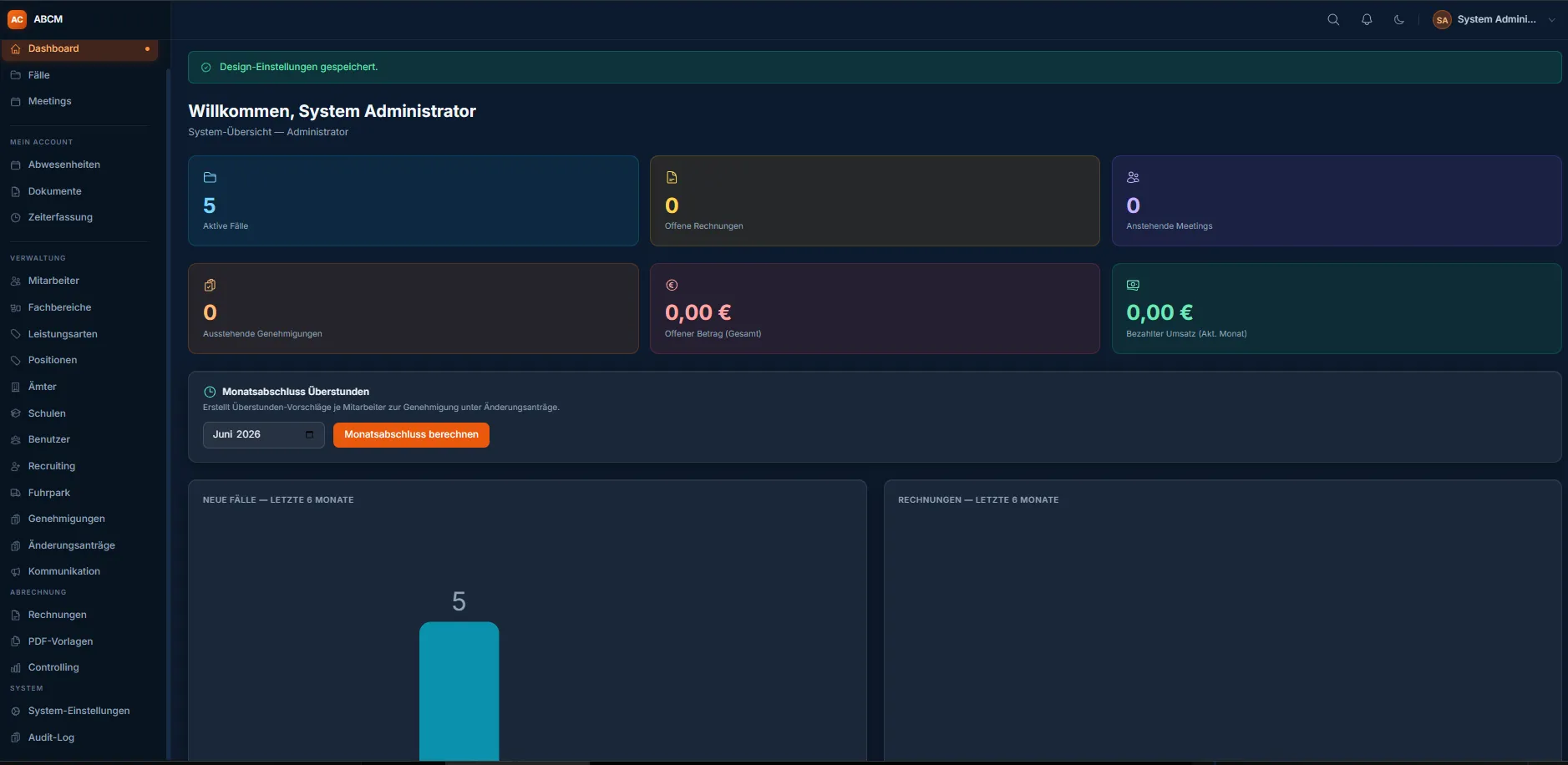The image size is (1568, 765).
Task: Click the Fachbereiche sidebar icon
Action: point(15,308)
